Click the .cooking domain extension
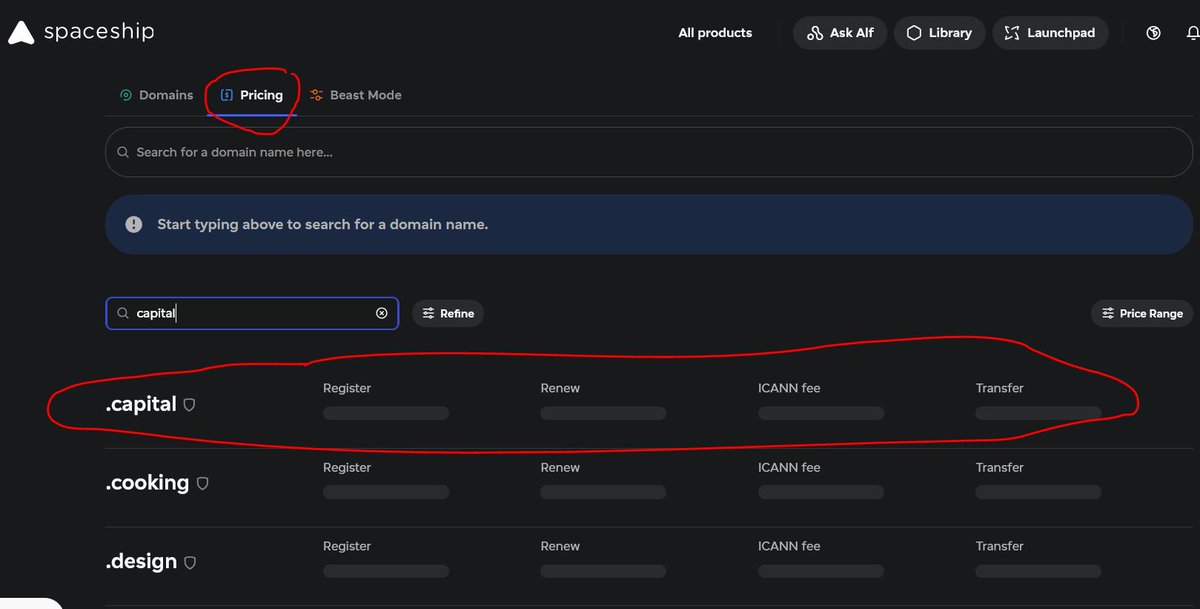1200x609 pixels. (x=147, y=482)
